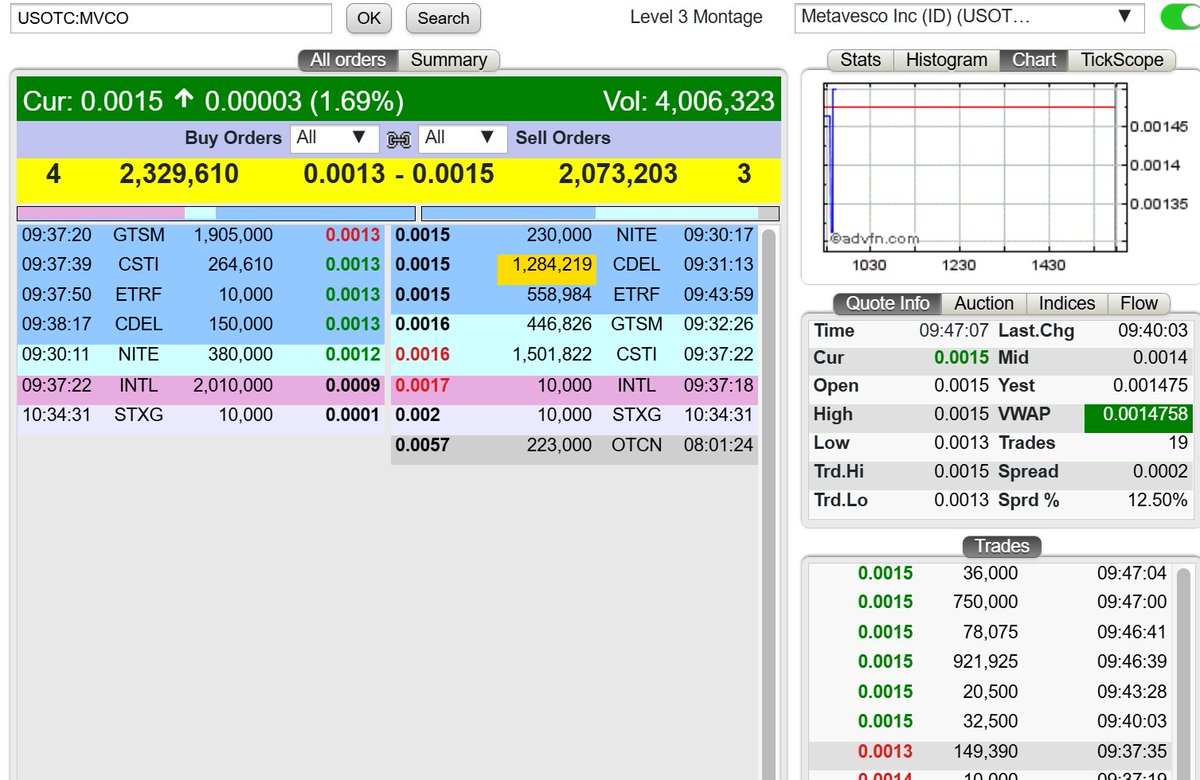
Task: Click the USOTC:MVCO ticker input field
Action: point(170,18)
